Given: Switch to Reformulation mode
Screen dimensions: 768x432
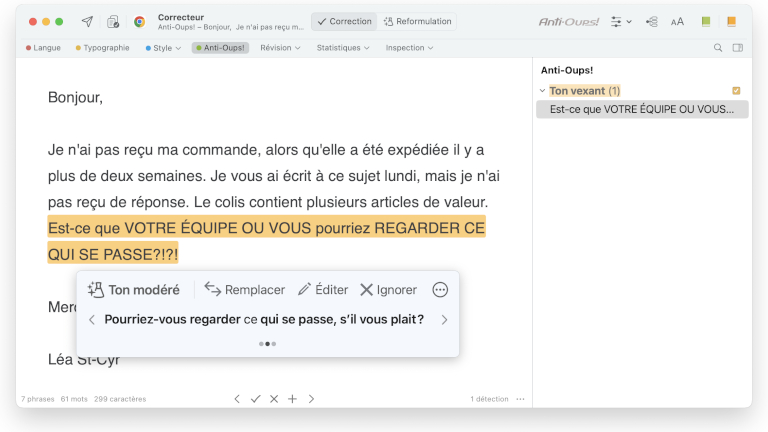Looking at the screenshot, I should 417,22.
